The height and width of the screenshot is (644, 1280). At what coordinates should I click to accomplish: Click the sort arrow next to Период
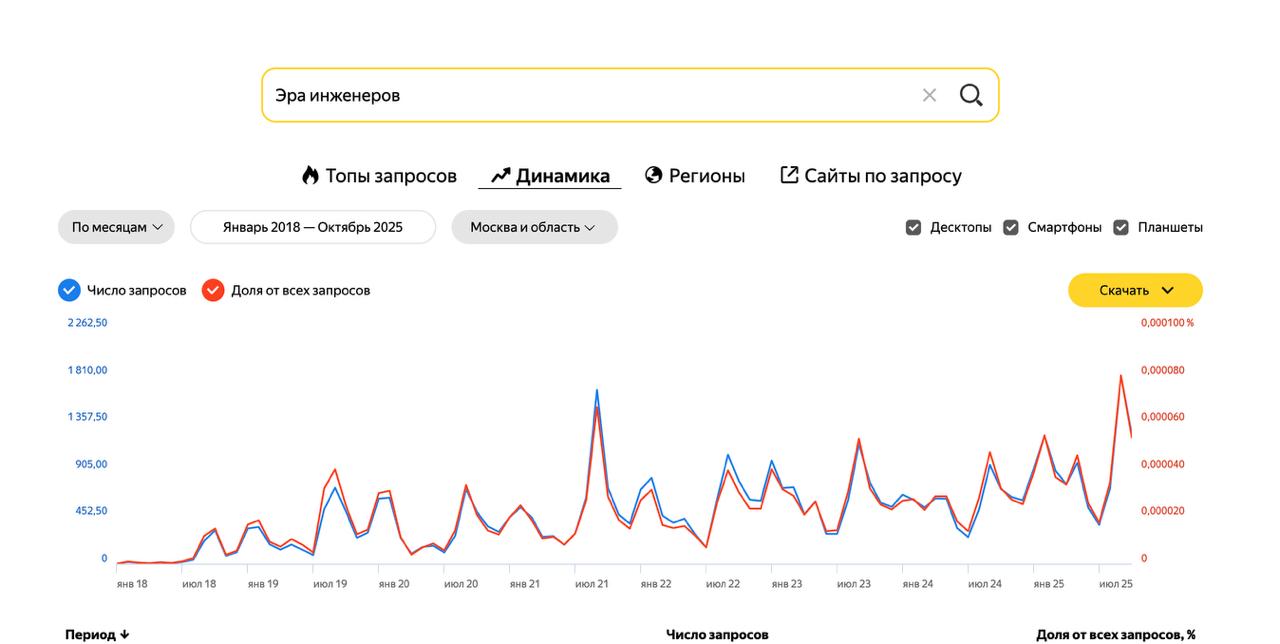125,634
